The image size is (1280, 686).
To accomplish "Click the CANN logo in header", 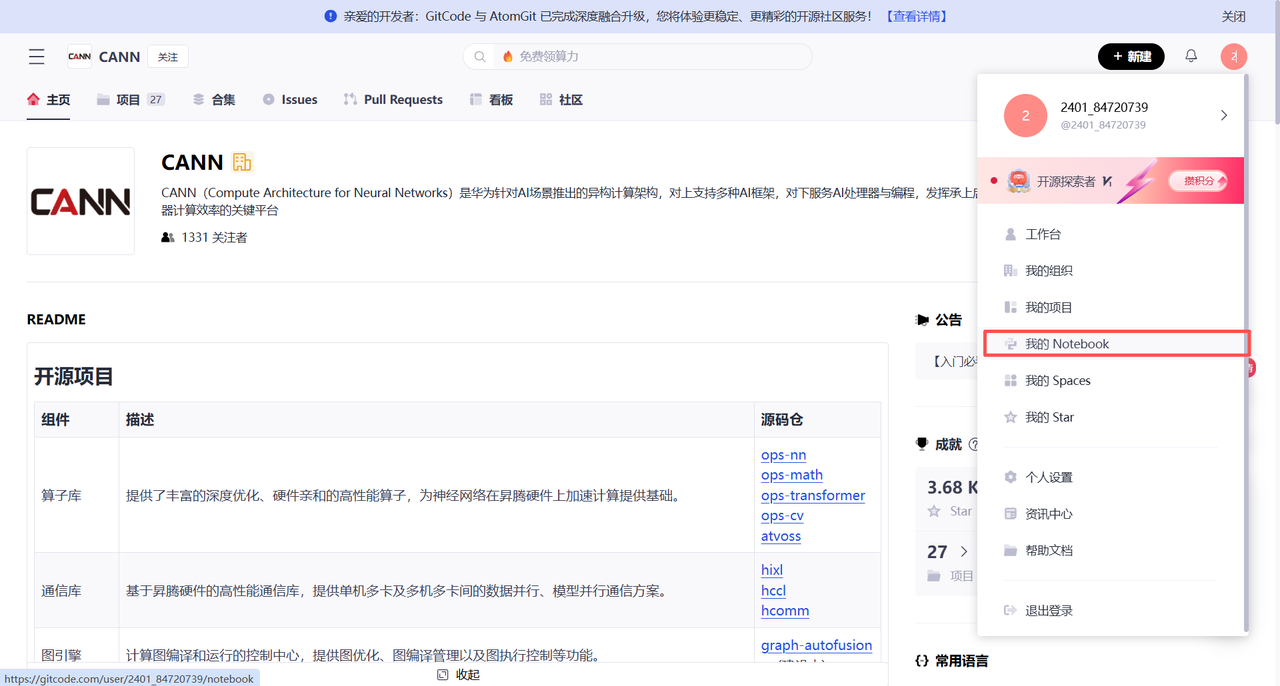I will click(80, 57).
